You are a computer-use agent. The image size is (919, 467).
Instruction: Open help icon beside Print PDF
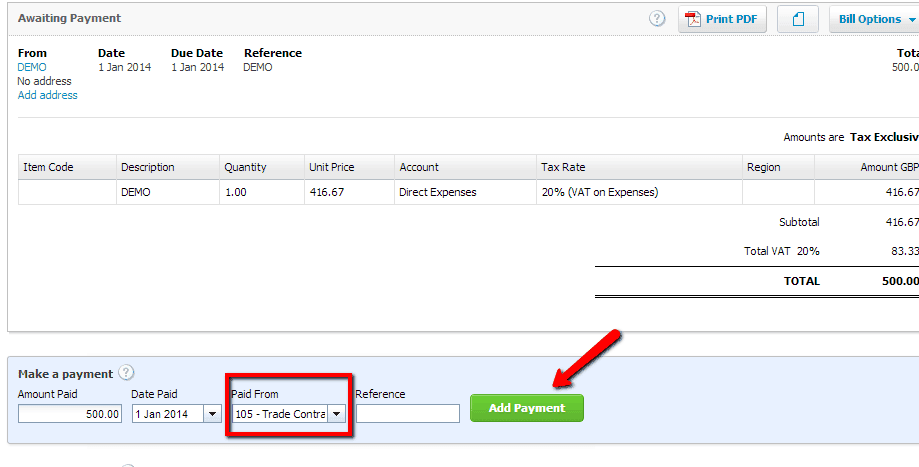(x=657, y=19)
